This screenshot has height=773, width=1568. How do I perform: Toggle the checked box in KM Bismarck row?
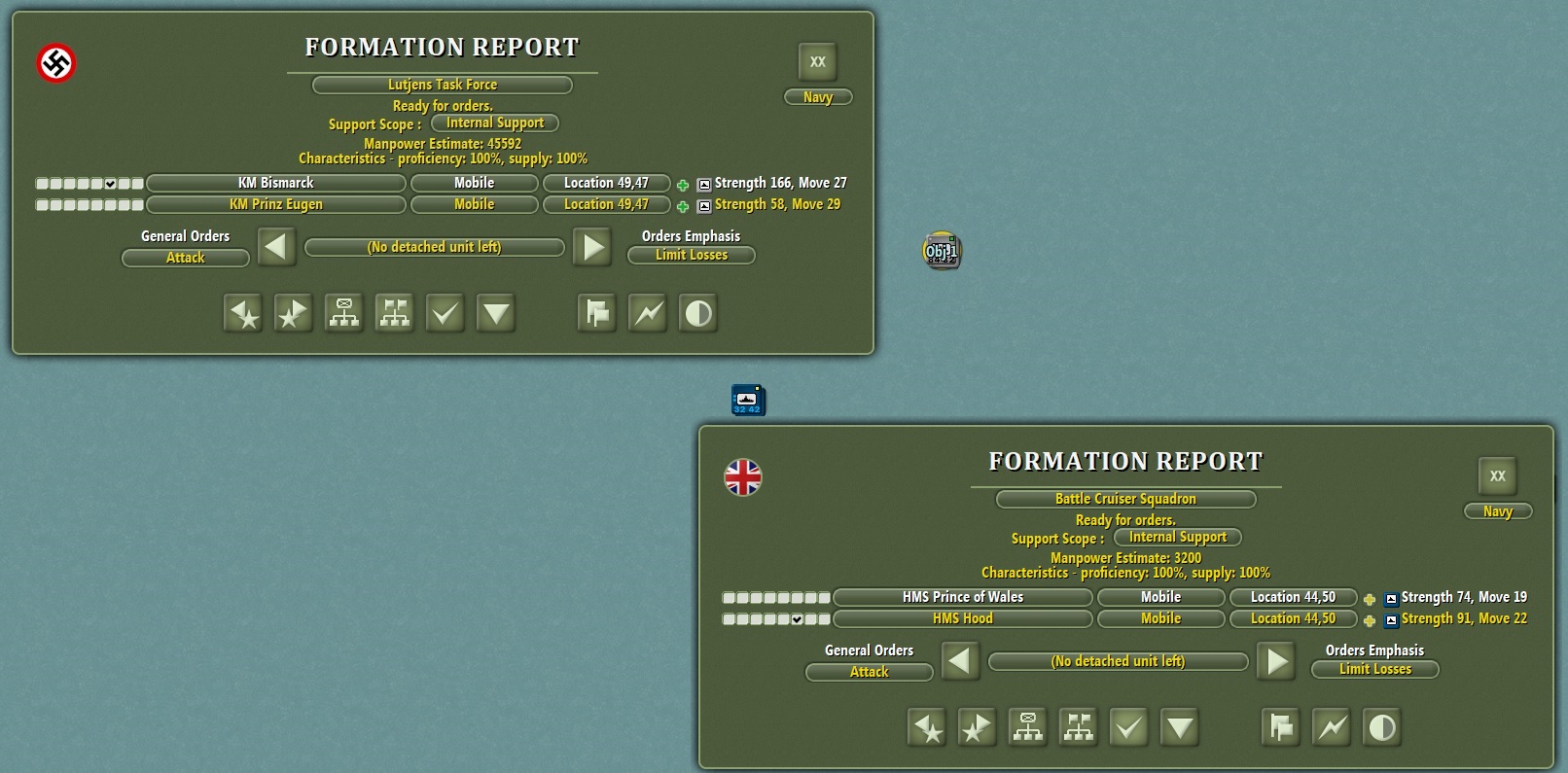point(110,183)
